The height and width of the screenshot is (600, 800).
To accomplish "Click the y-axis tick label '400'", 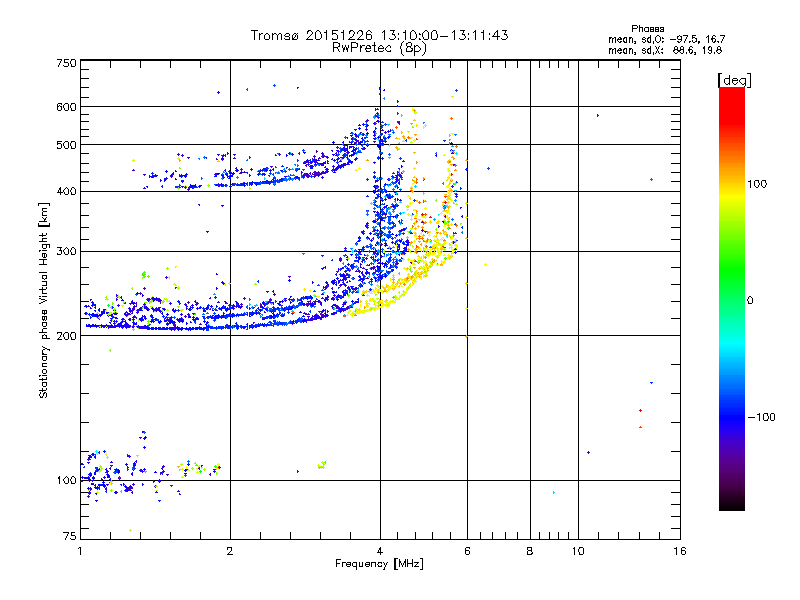I will [66, 192].
